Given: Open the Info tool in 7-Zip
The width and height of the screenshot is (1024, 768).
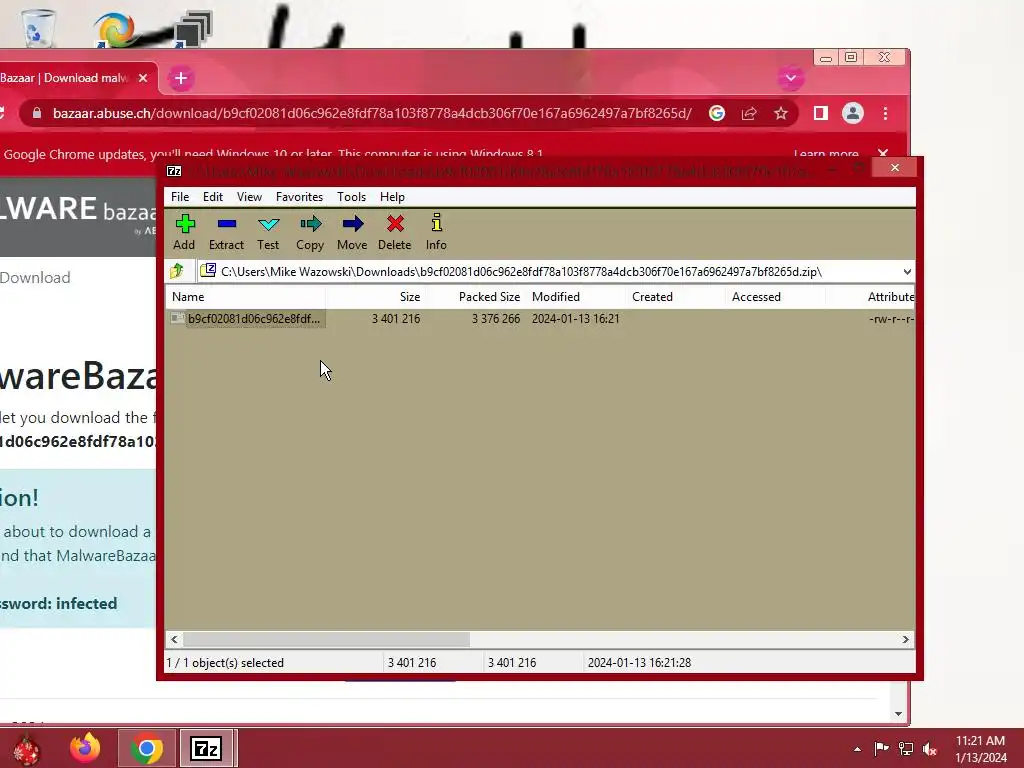Looking at the screenshot, I should 436,232.
